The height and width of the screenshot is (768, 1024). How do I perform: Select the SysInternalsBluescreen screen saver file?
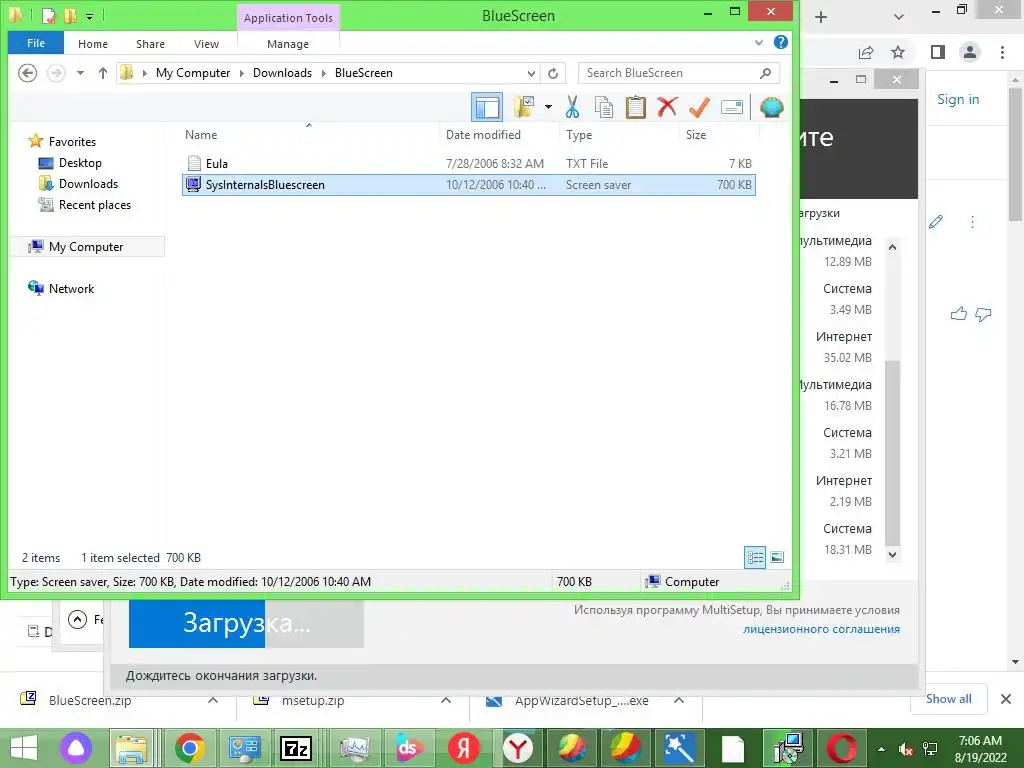tap(469, 185)
